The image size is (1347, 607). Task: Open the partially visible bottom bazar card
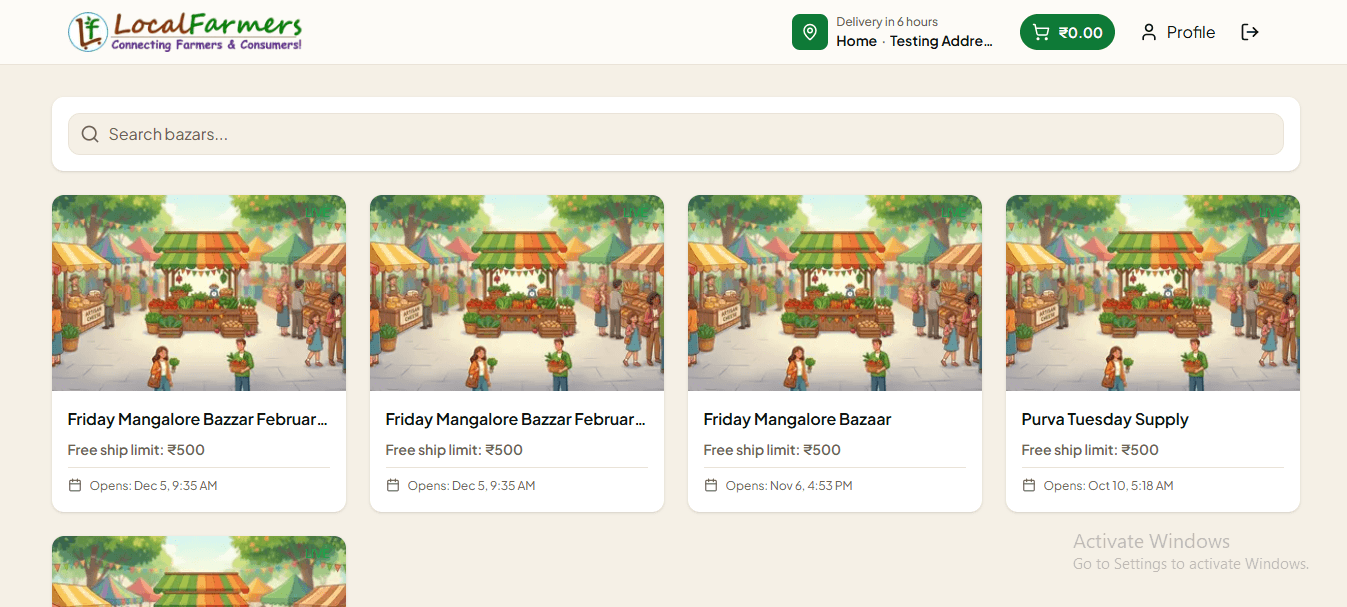point(199,571)
